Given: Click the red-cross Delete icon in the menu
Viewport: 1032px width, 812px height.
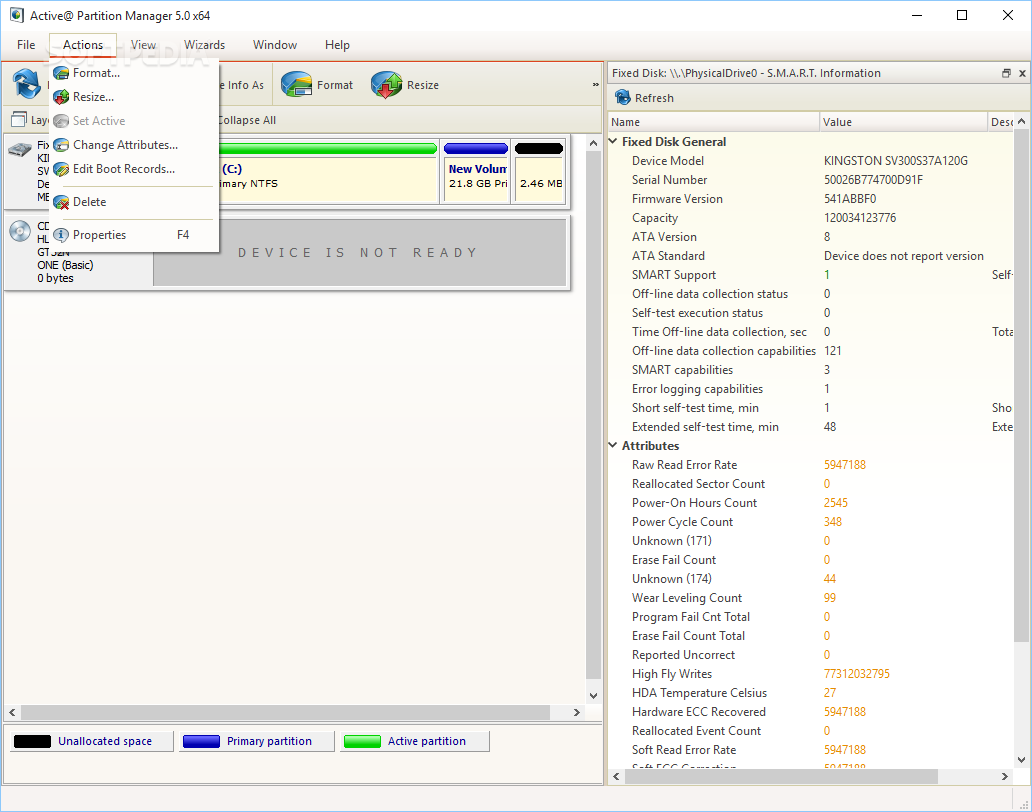Looking at the screenshot, I should (x=61, y=202).
